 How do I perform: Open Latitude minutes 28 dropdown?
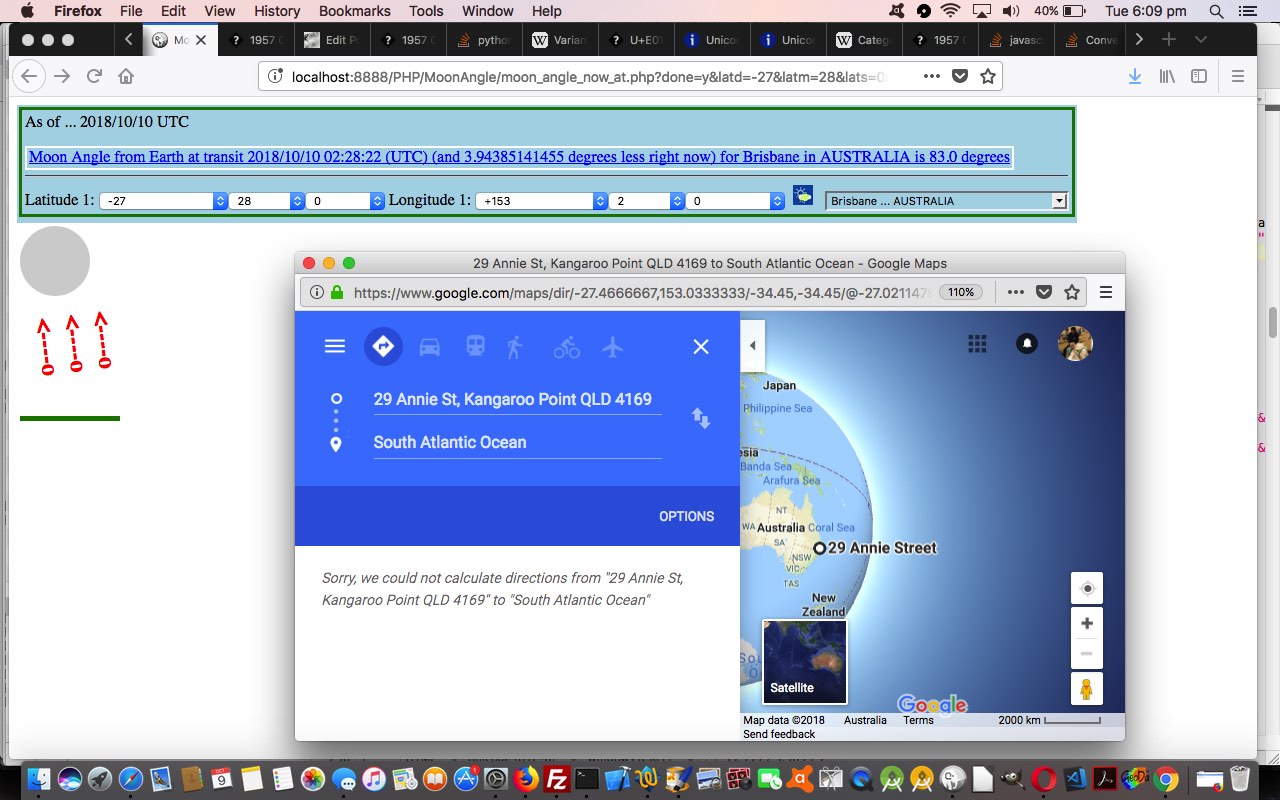point(266,201)
